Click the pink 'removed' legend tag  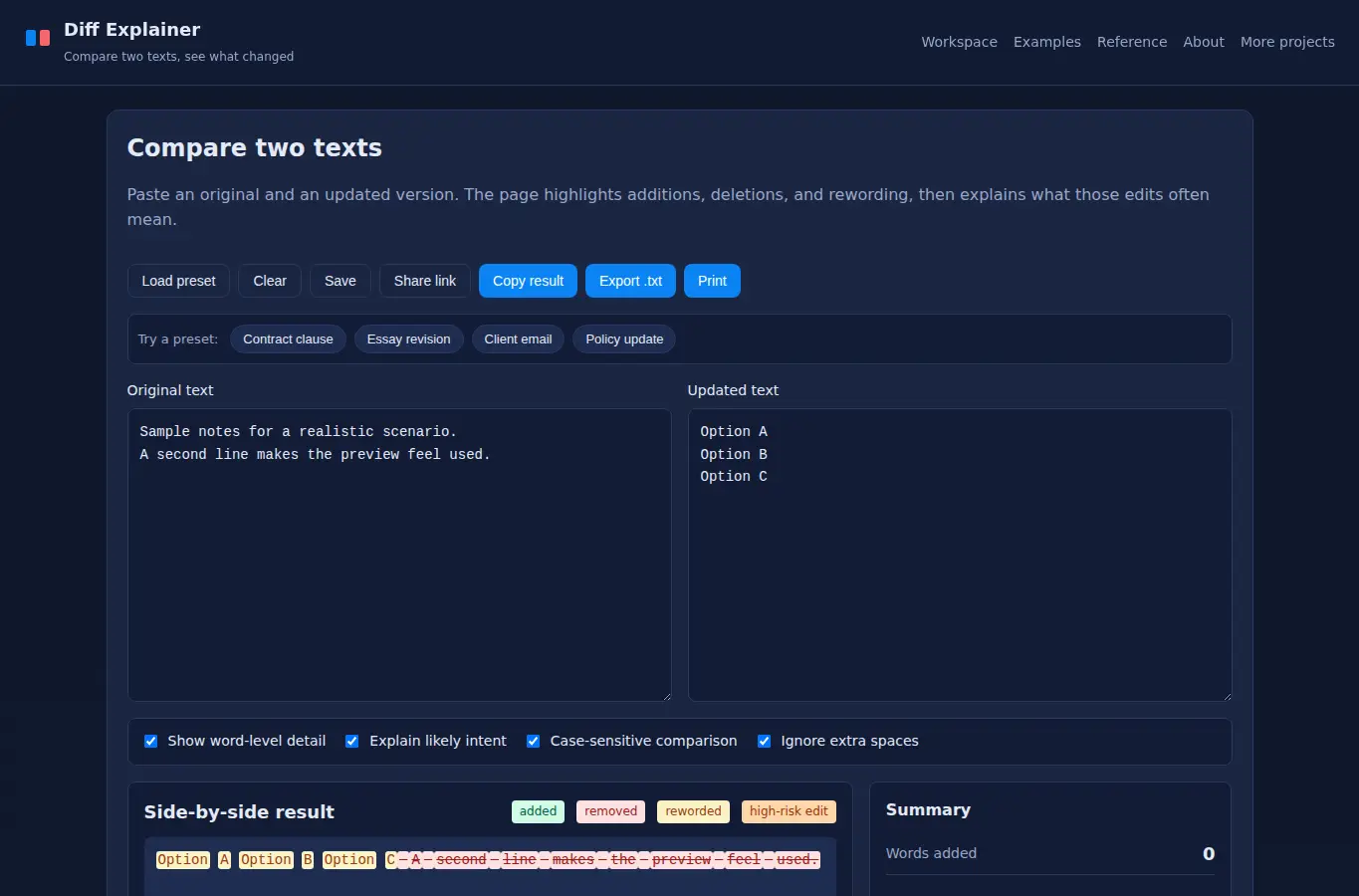610,811
